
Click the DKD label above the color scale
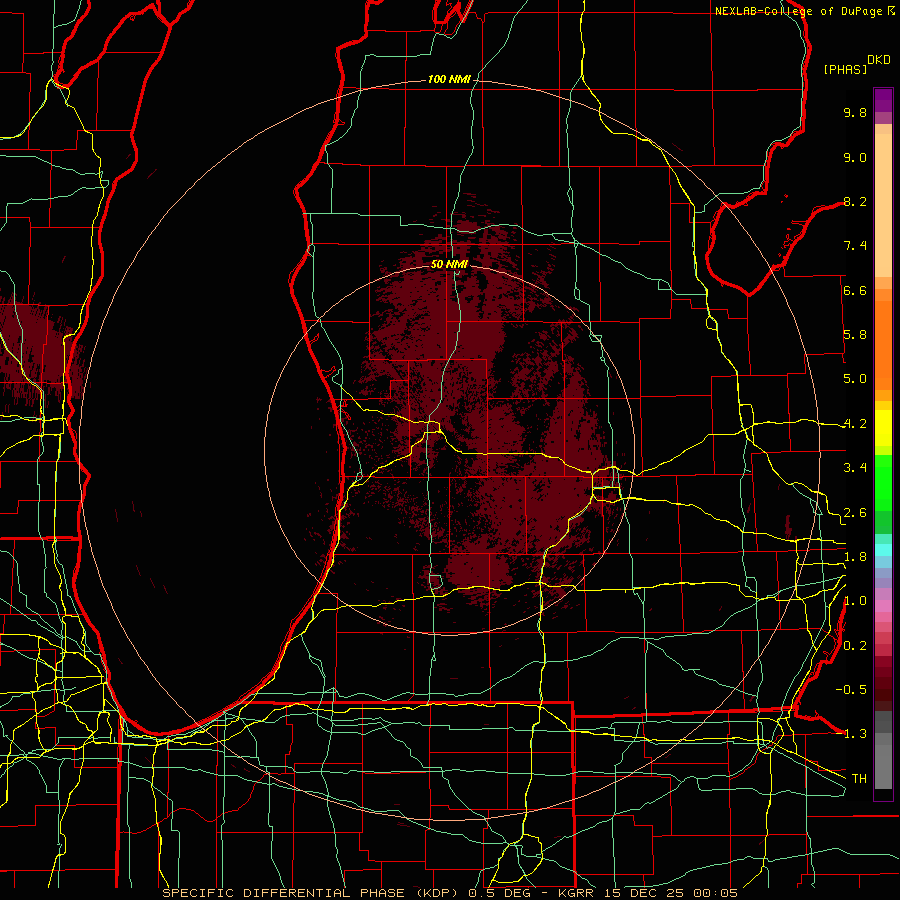[x=879, y=60]
